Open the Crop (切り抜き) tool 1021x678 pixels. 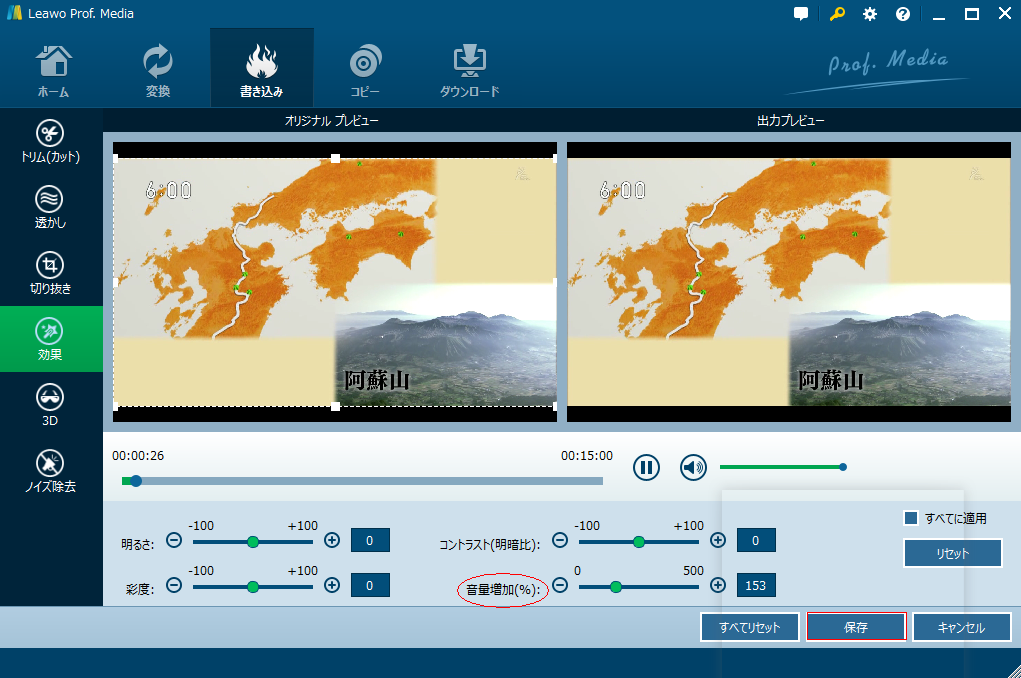click(x=50, y=273)
